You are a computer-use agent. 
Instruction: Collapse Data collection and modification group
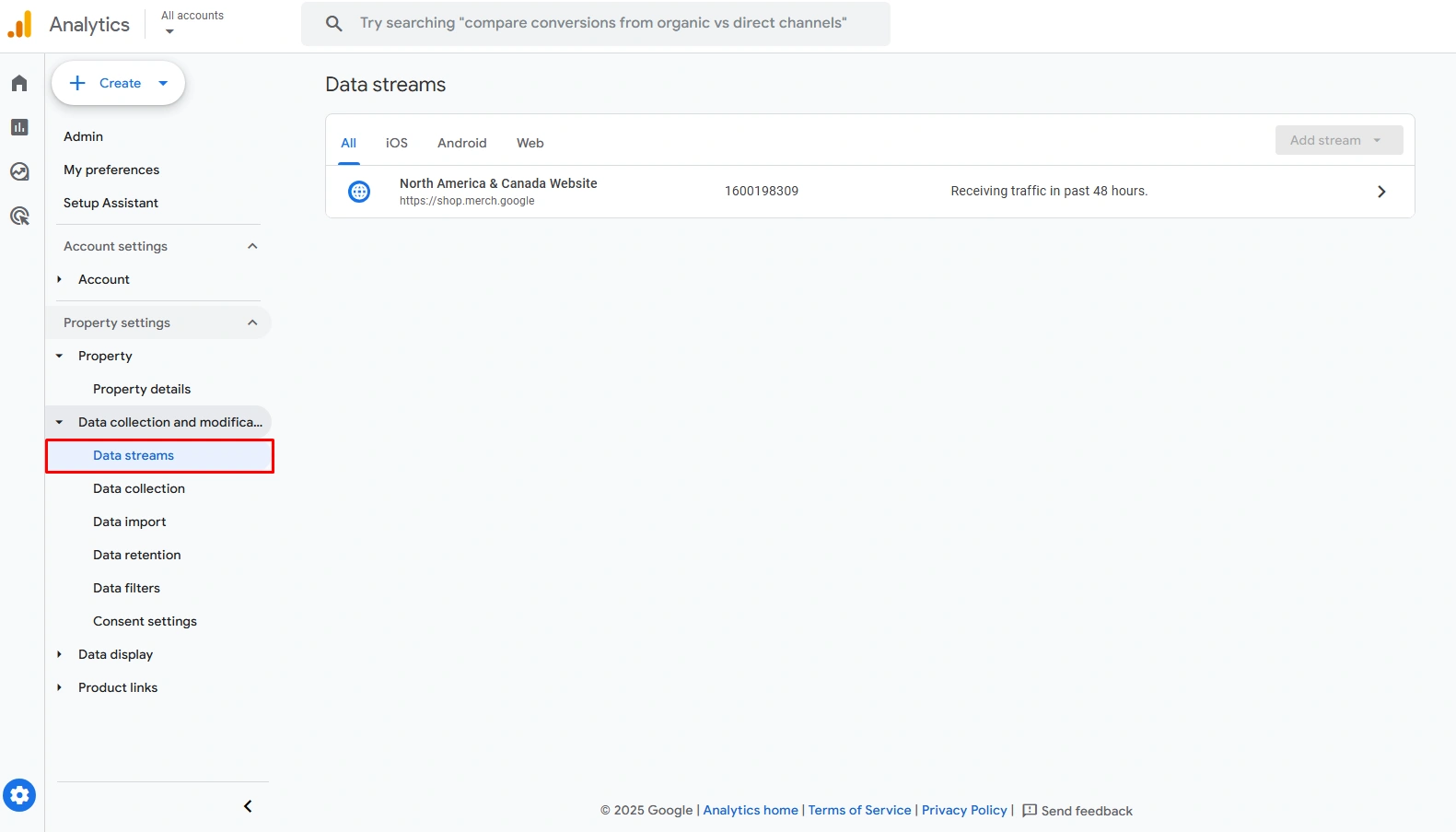pos(60,422)
